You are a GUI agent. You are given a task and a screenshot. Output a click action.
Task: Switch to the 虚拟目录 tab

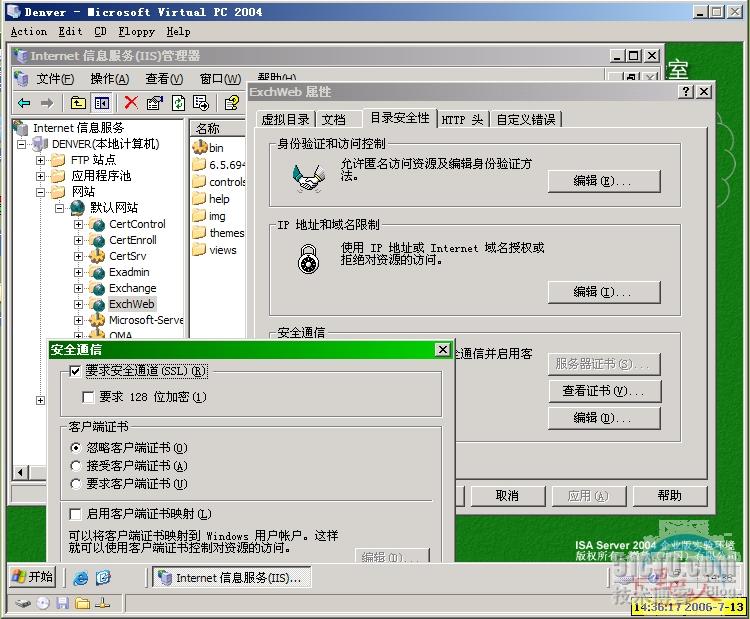point(286,120)
